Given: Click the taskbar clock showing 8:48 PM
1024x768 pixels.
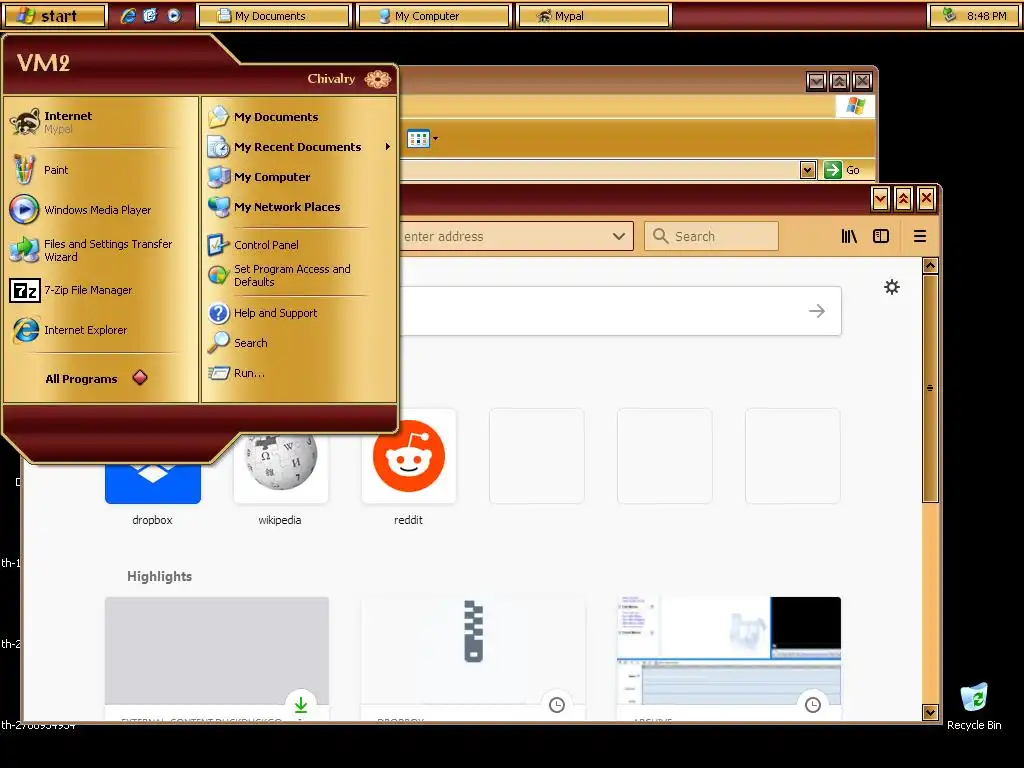Looking at the screenshot, I should click(x=986, y=16).
